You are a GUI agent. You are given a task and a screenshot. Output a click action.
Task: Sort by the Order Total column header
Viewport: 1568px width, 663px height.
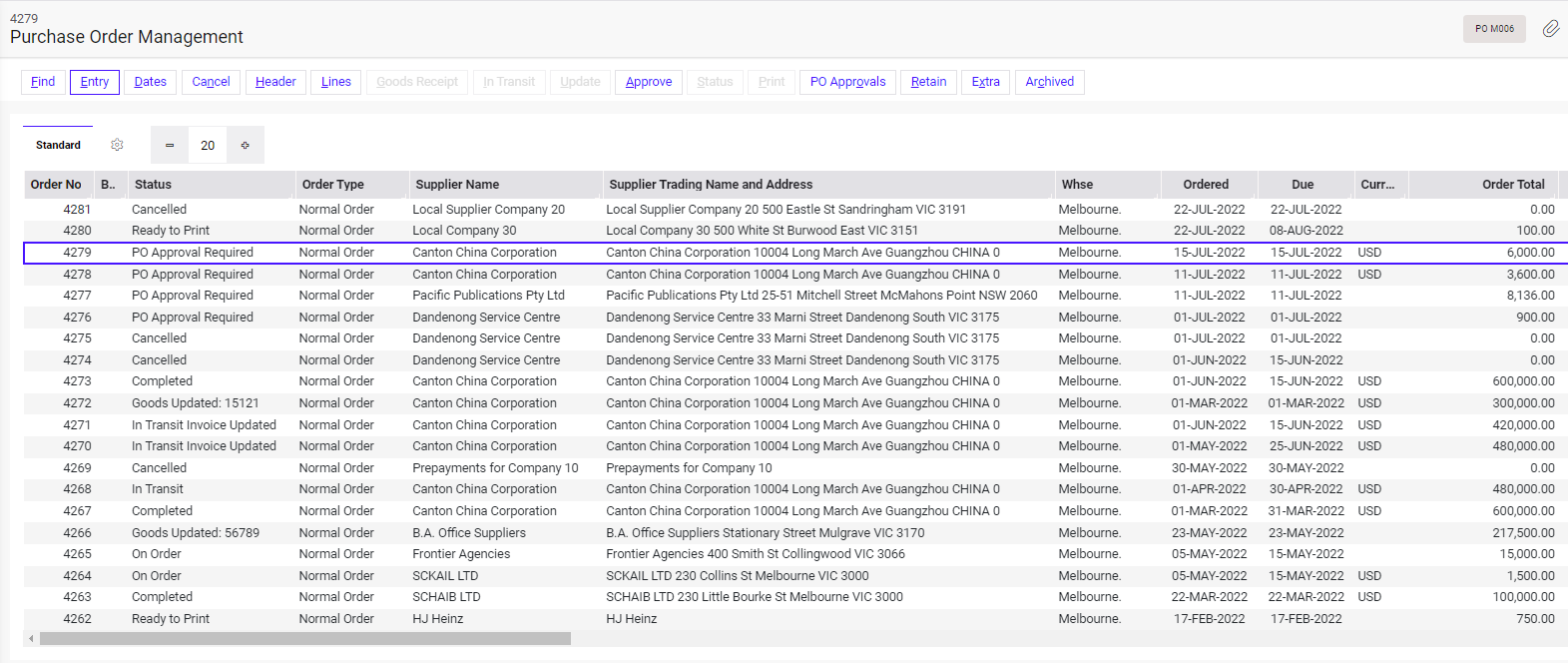pyautogui.click(x=1512, y=185)
